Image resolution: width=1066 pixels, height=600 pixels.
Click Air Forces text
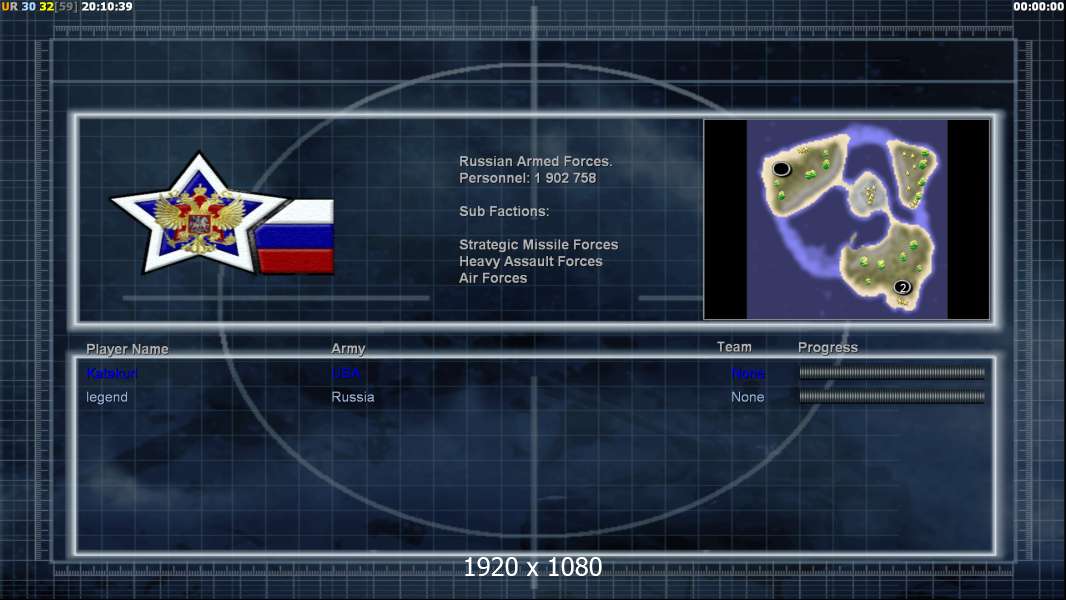(493, 278)
